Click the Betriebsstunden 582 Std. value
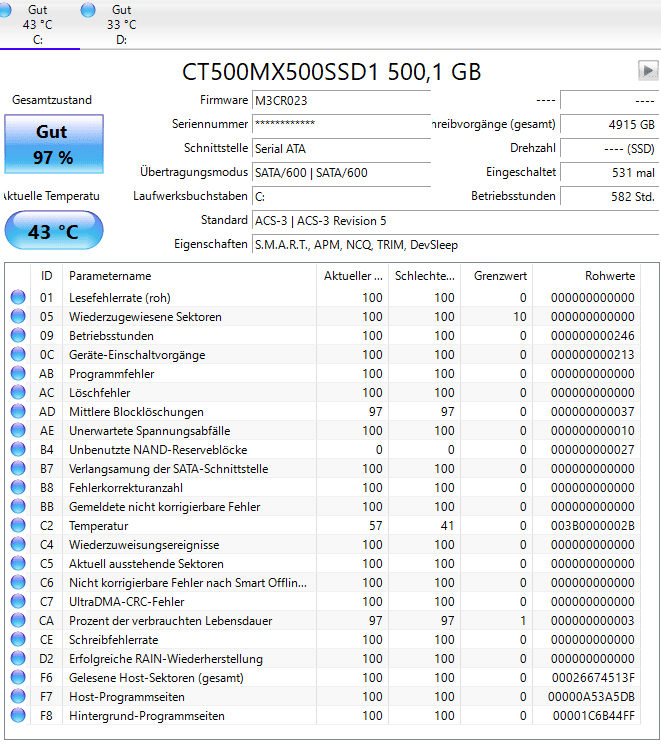This screenshot has height=747, width=661. point(610,196)
